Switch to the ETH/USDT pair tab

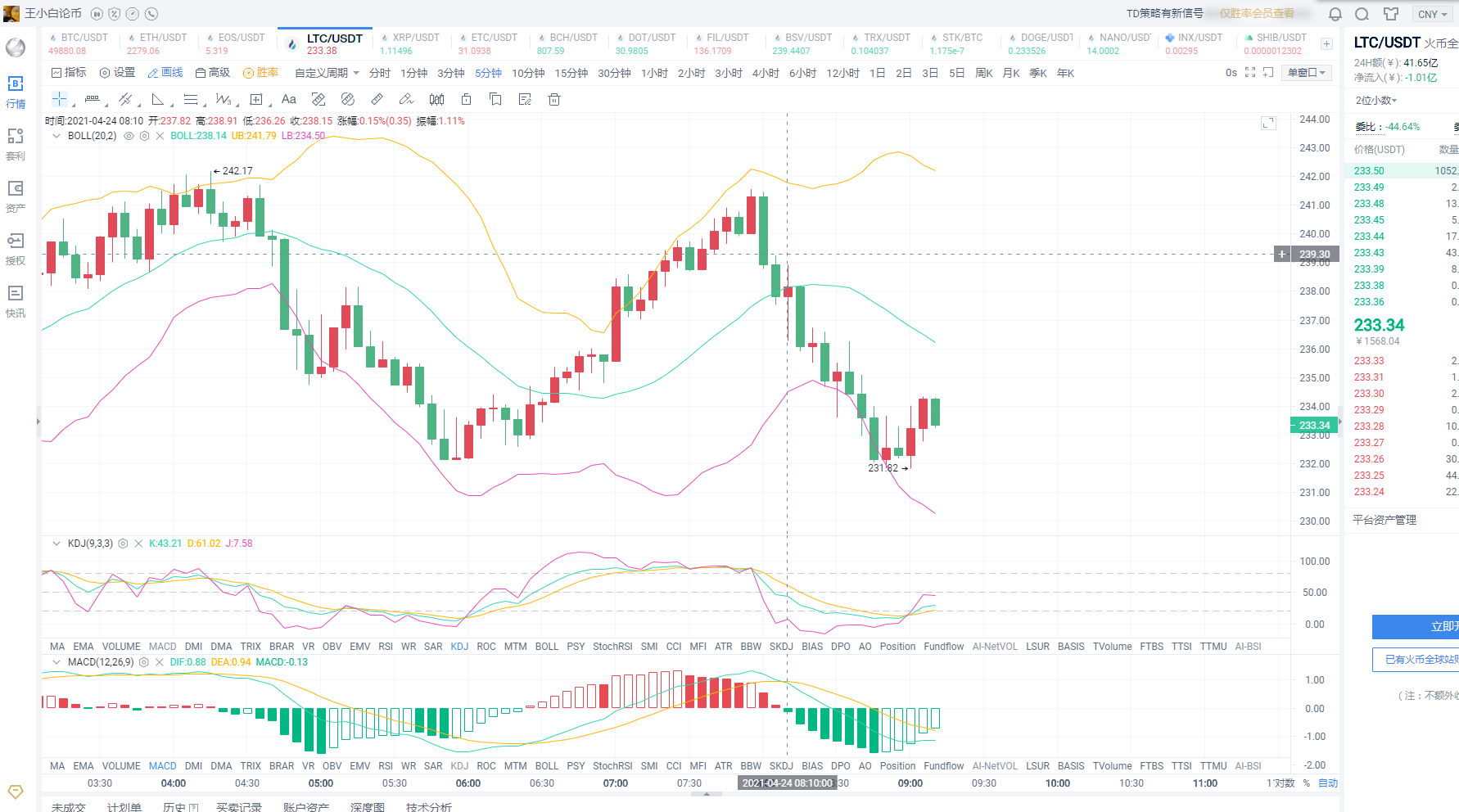tap(157, 44)
